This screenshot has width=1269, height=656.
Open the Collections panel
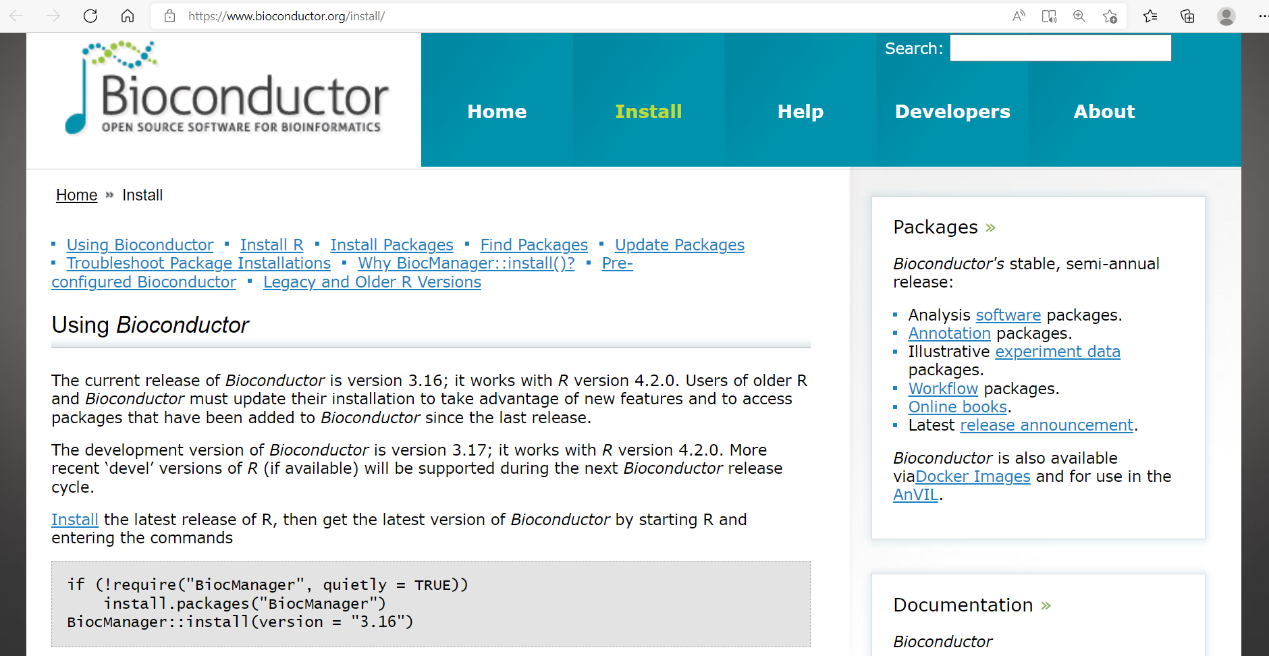click(x=1187, y=16)
